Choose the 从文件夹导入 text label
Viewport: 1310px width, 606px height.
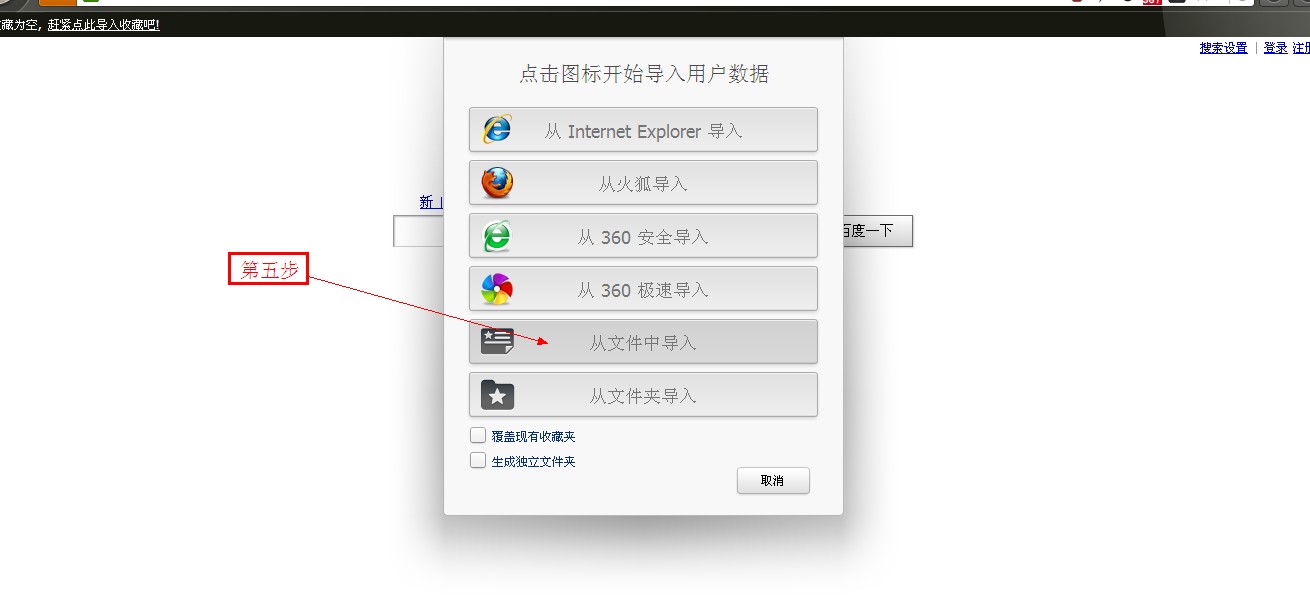point(643,396)
